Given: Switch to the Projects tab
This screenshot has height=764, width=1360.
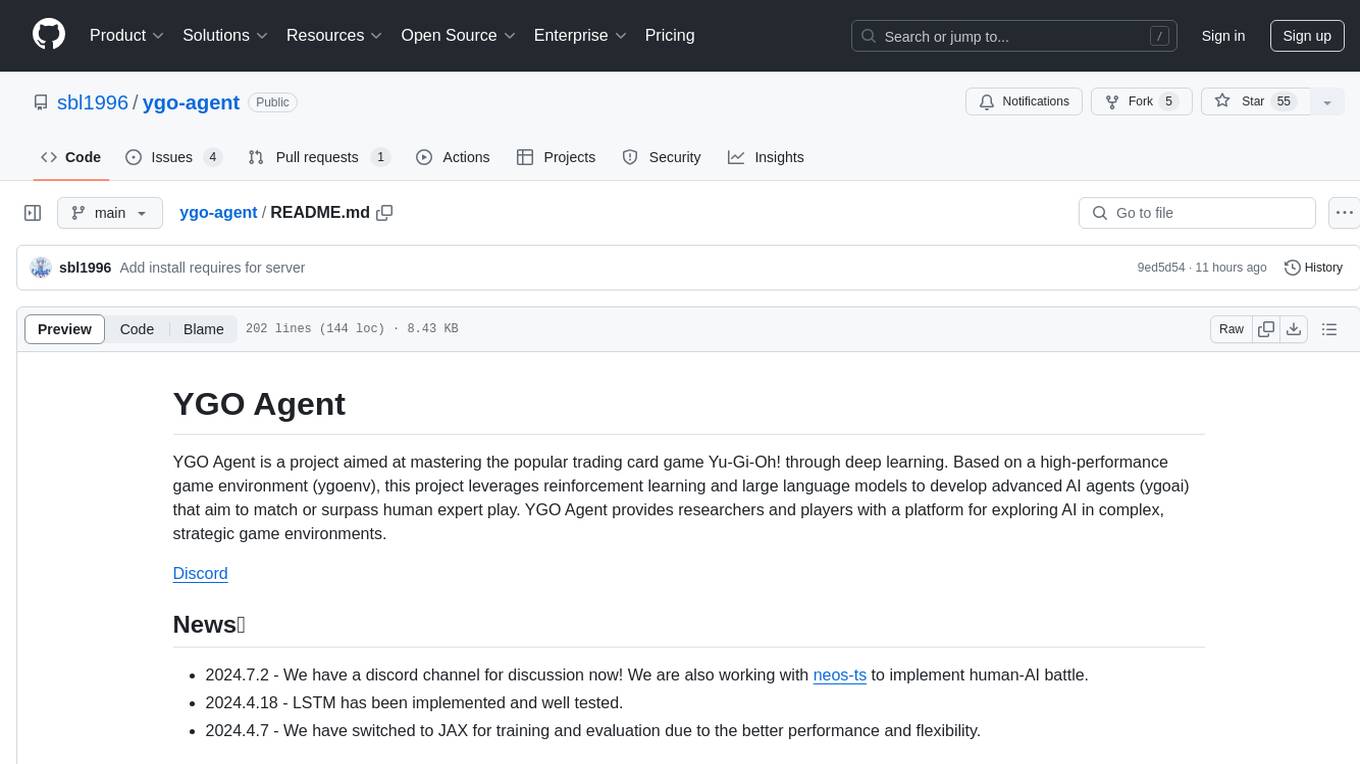Looking at the screenshot, I should 556,157.
